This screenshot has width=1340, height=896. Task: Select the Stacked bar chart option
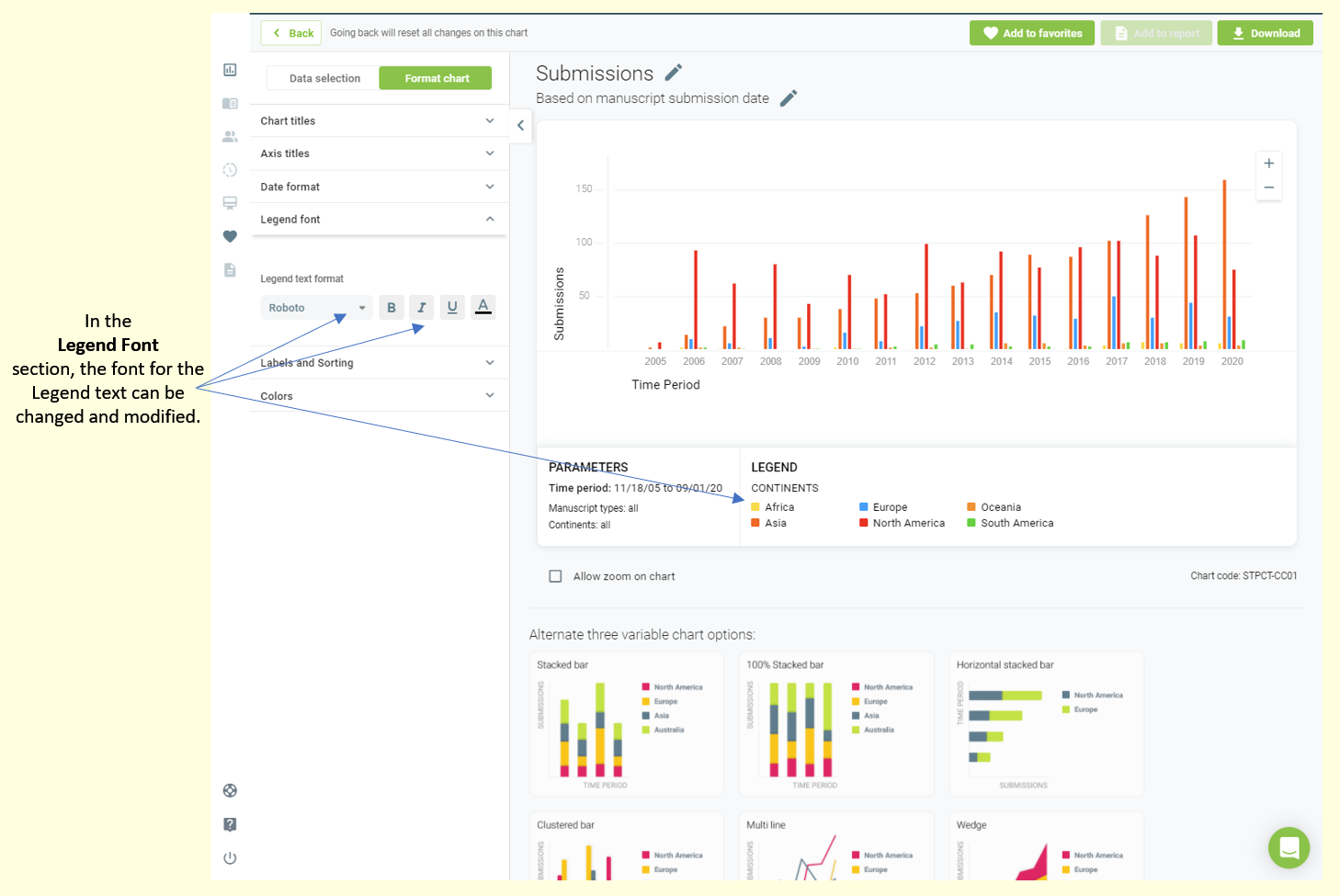(x=627, y=724)
